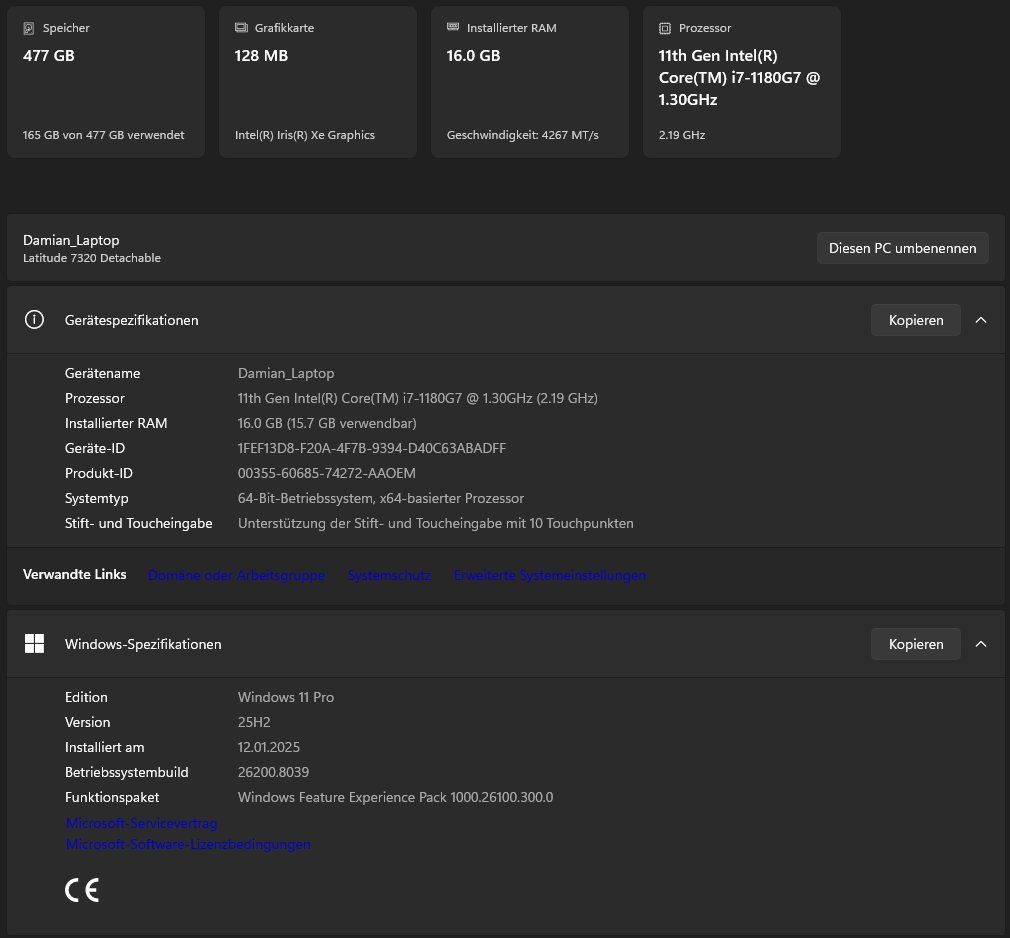Open the Grafikkarte 128 MB card
Image resolution: width=1010 pixels, height=938 pixels.
click(318, 82)
